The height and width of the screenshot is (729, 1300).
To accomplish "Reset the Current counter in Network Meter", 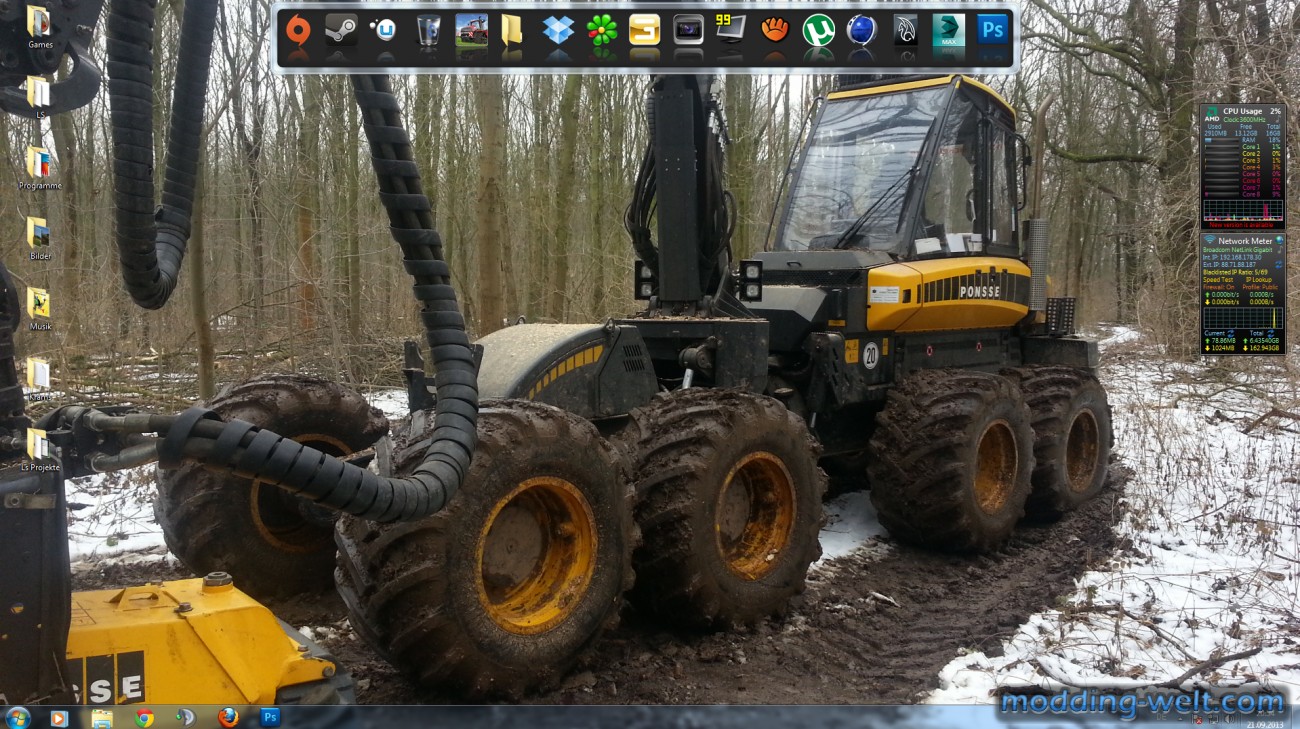I will coord(1233,333).
